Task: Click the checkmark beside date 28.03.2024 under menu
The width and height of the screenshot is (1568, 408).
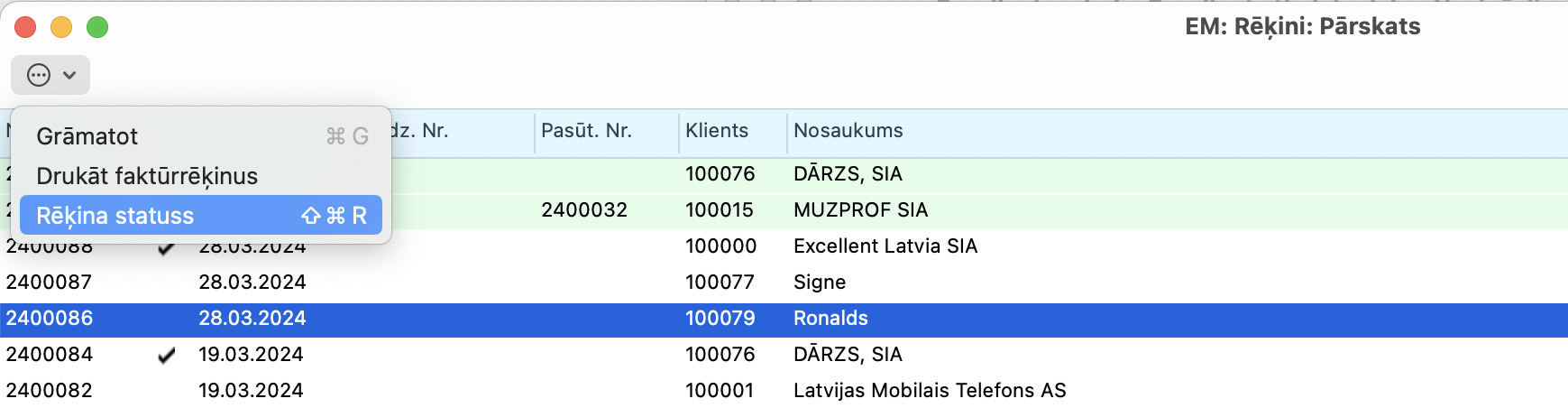Action: click(x=166, y=248)
